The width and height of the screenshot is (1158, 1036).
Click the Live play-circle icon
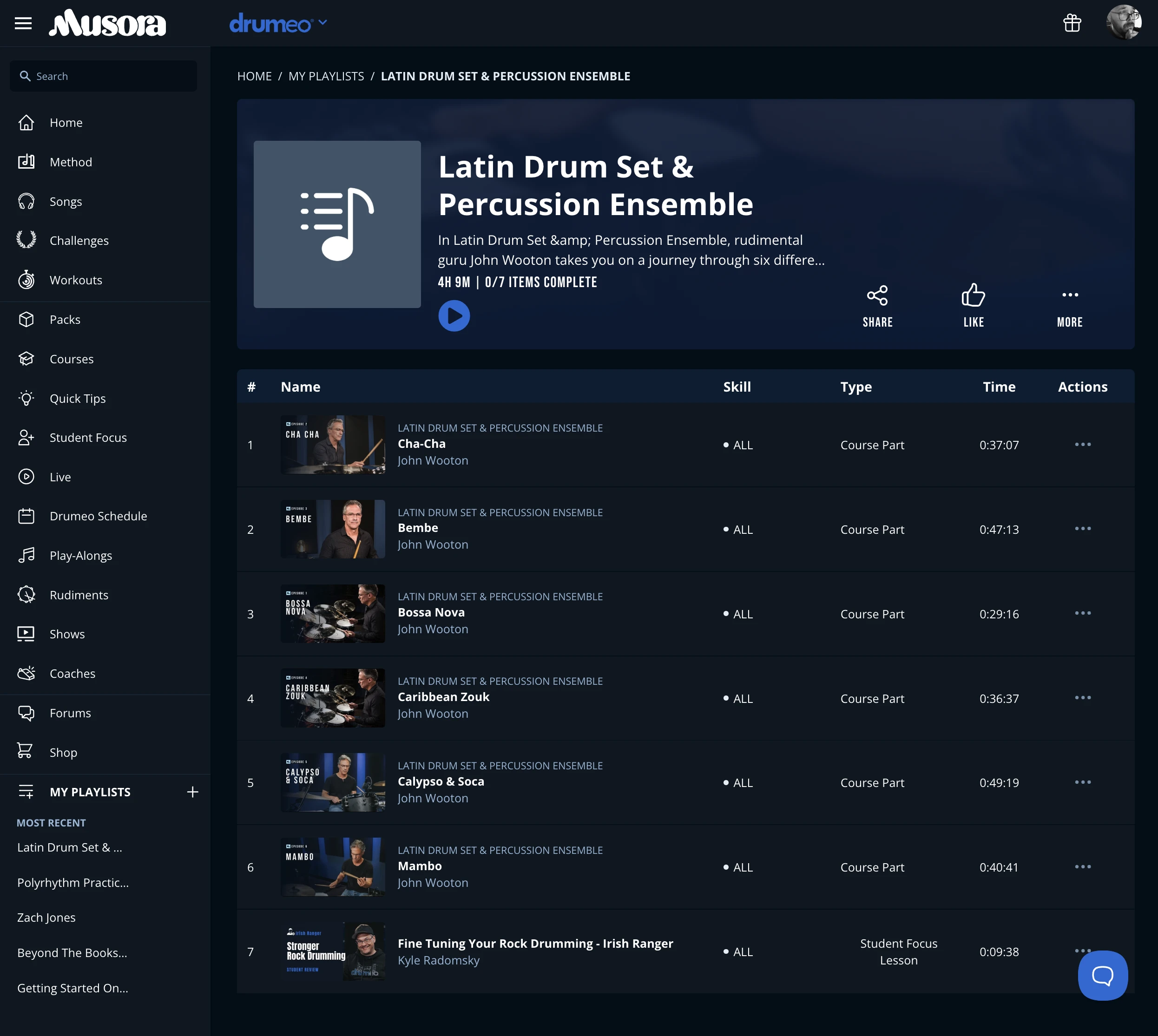coord(26,477)
